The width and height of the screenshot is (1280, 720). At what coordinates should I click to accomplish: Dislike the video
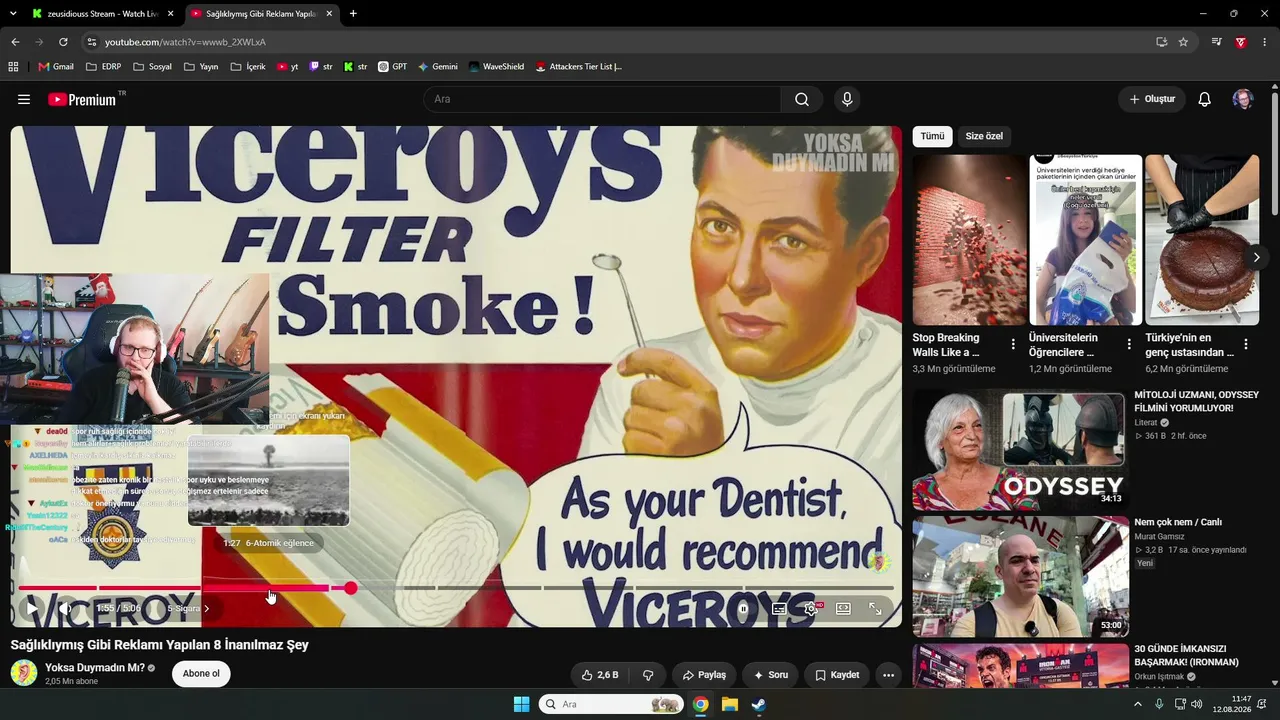(648, 675)
